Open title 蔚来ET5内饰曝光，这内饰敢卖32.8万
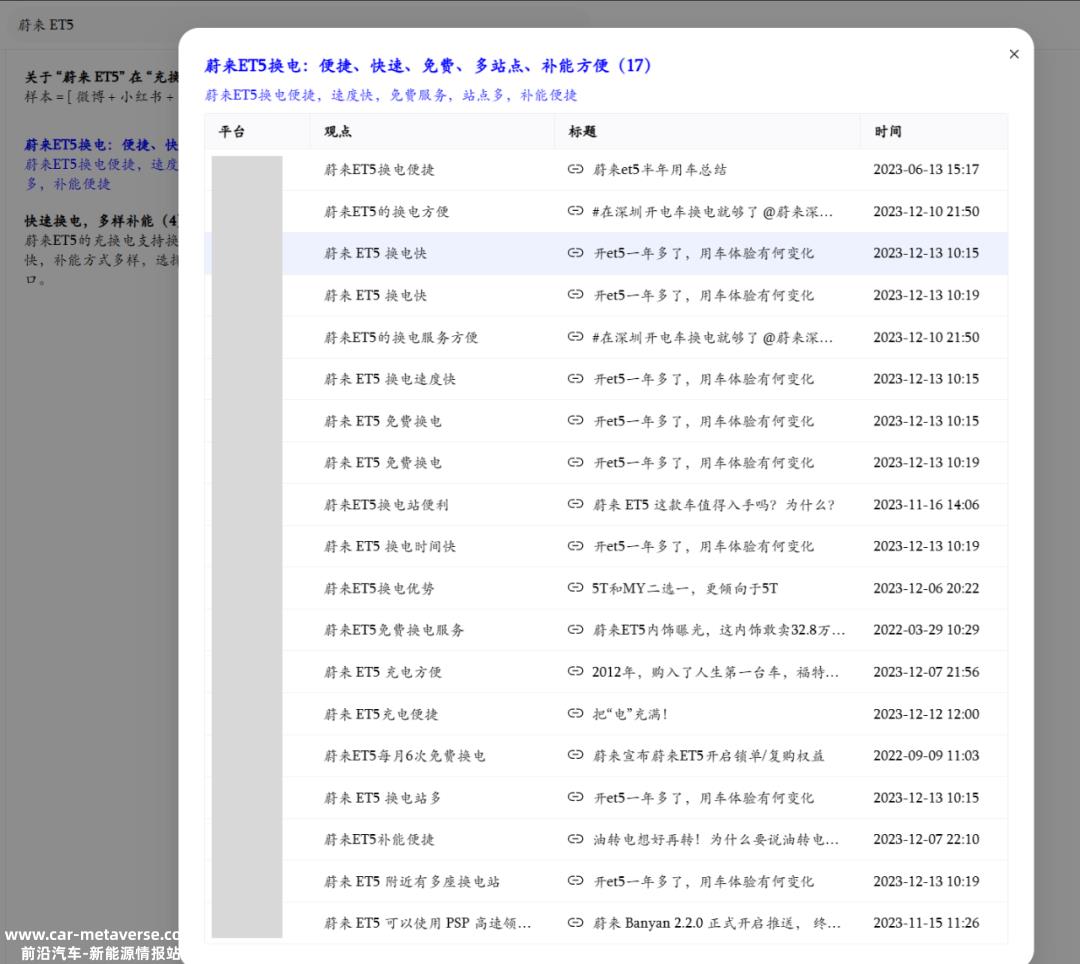This screenshot has width=1080, height=964. pos(718,630)
